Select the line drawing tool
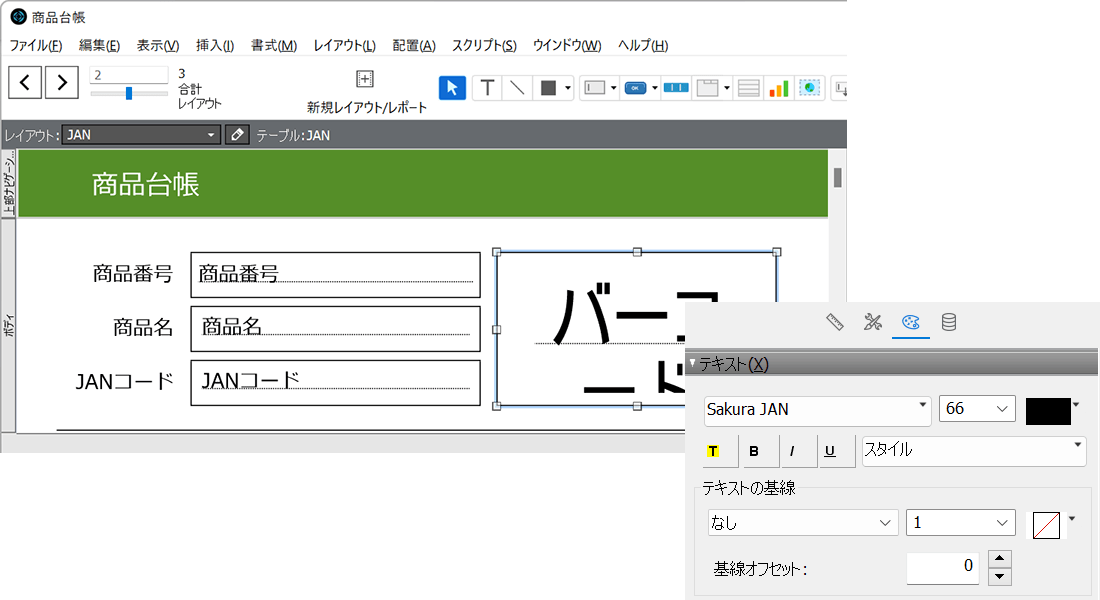1100x600 pixels. coord(516,87)
